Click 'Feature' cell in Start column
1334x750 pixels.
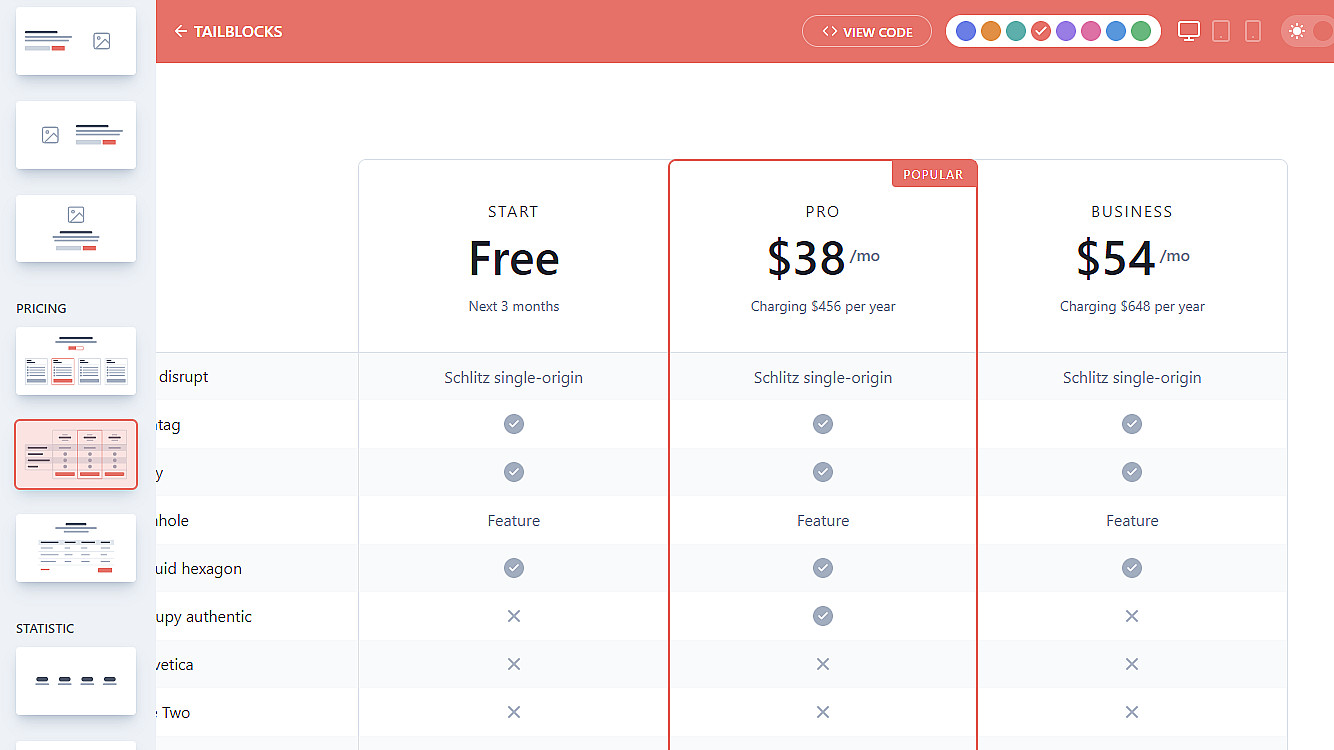pos(514,520)
